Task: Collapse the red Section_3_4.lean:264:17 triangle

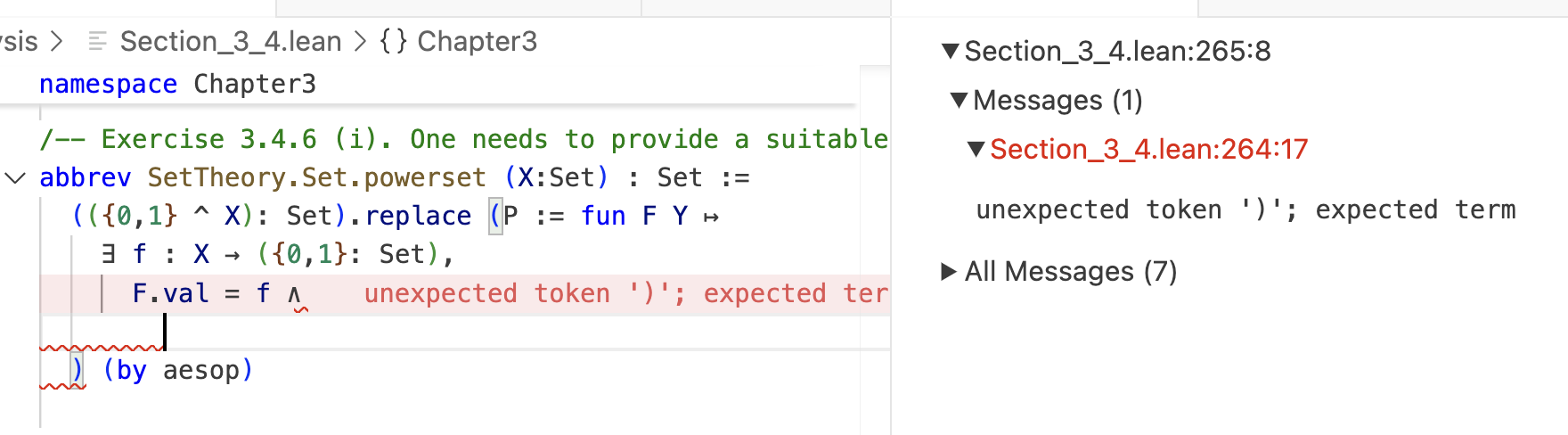Action: click(x=976, y=149)
